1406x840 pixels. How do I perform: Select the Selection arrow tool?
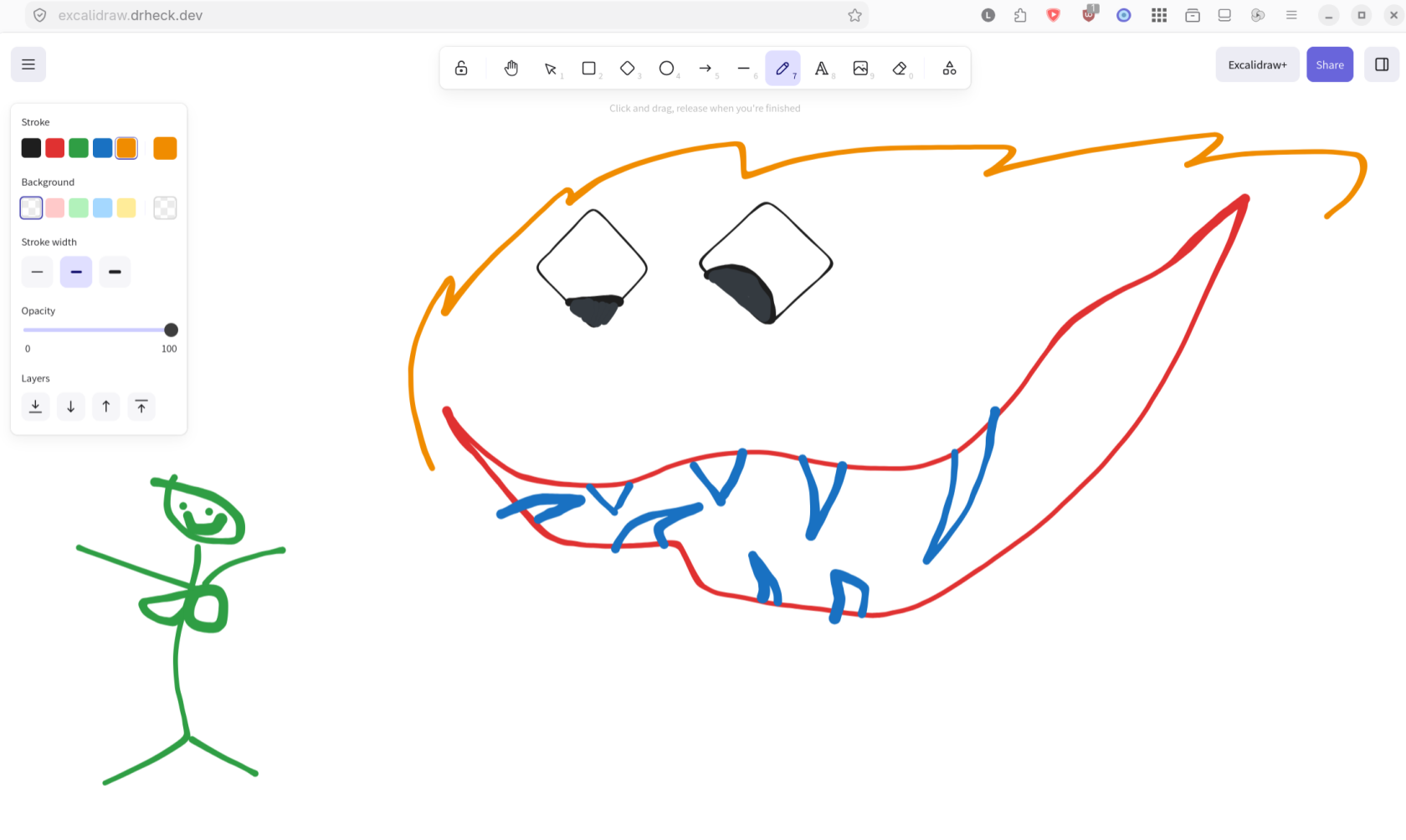click(x=551, y=68)
